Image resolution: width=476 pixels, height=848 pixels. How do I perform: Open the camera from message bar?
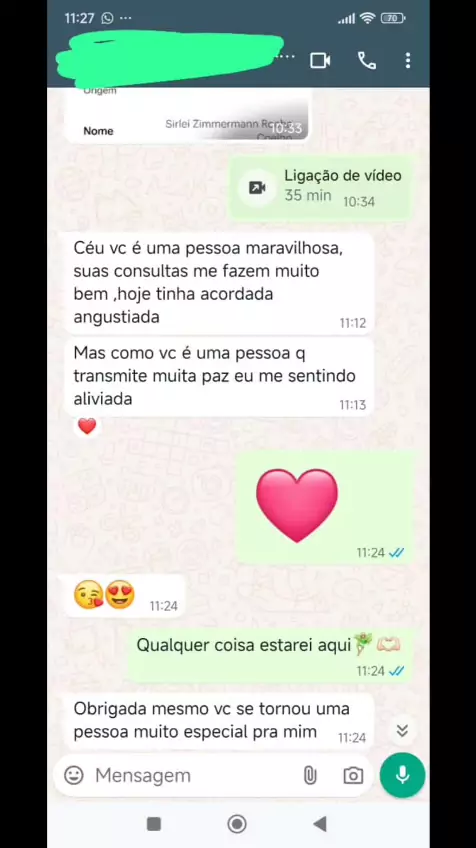353,776
